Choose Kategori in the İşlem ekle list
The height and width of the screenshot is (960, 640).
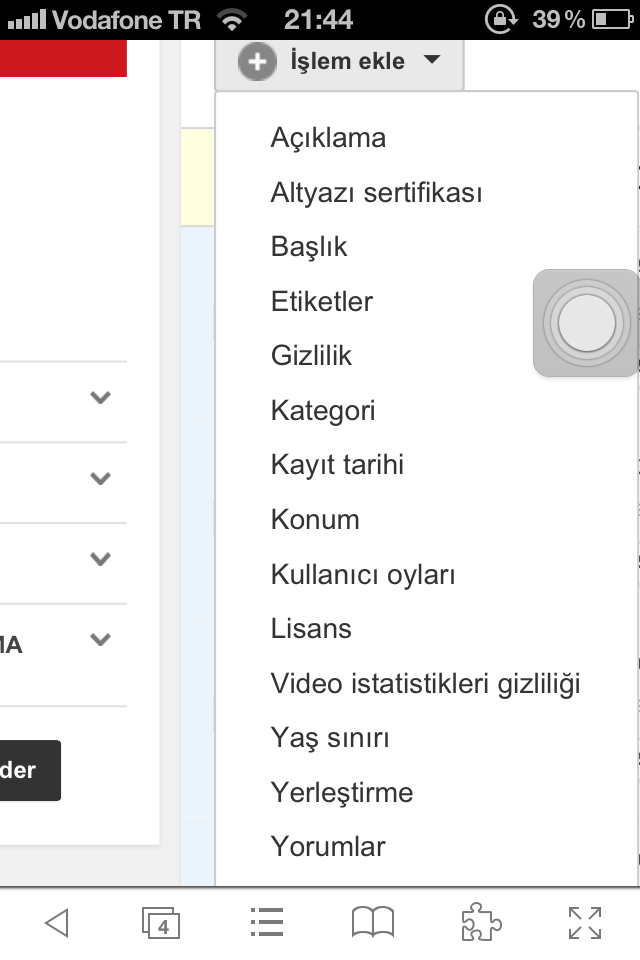(322, 410)
